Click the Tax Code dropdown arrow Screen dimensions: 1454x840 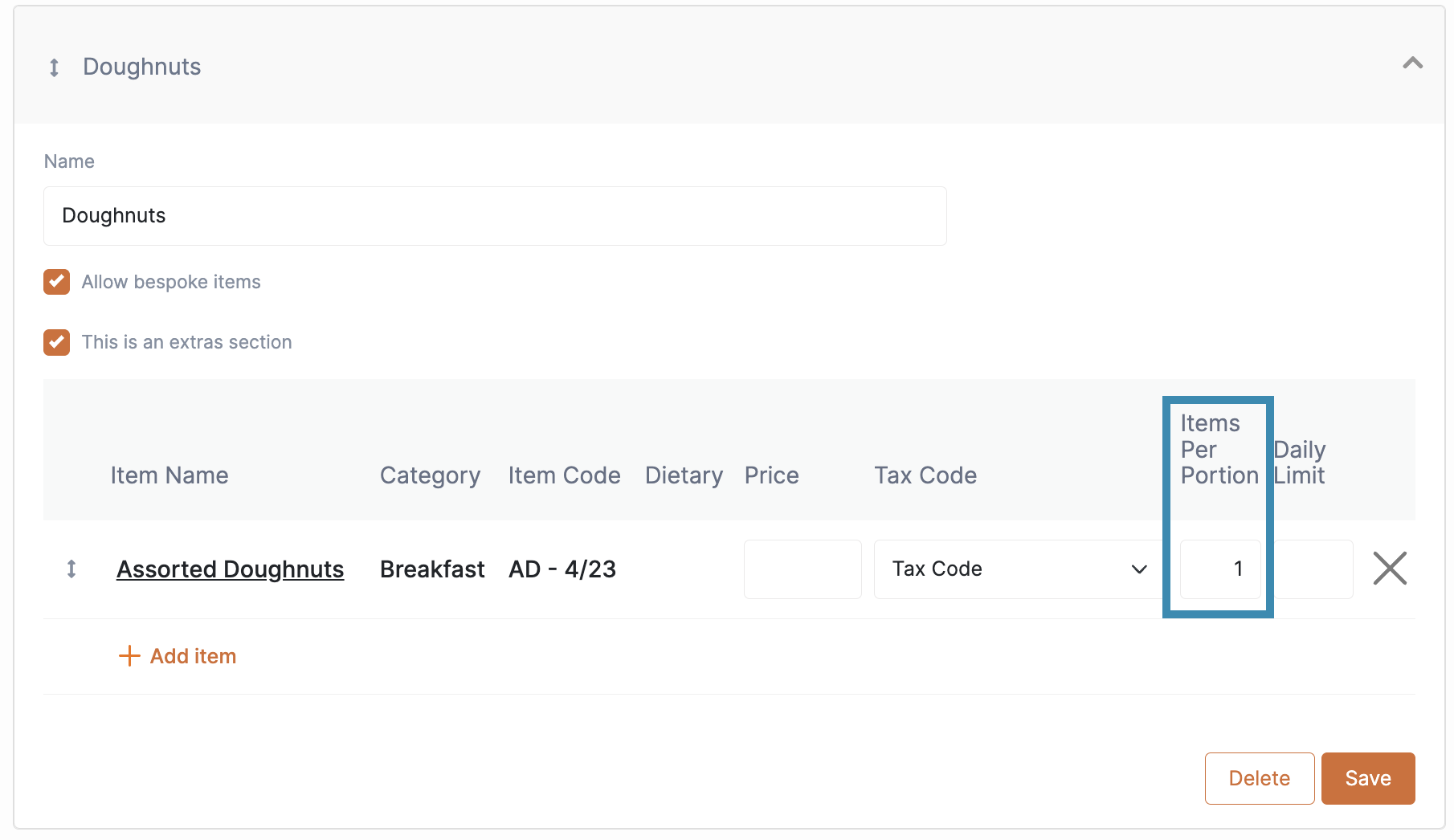pos(1139,569)
